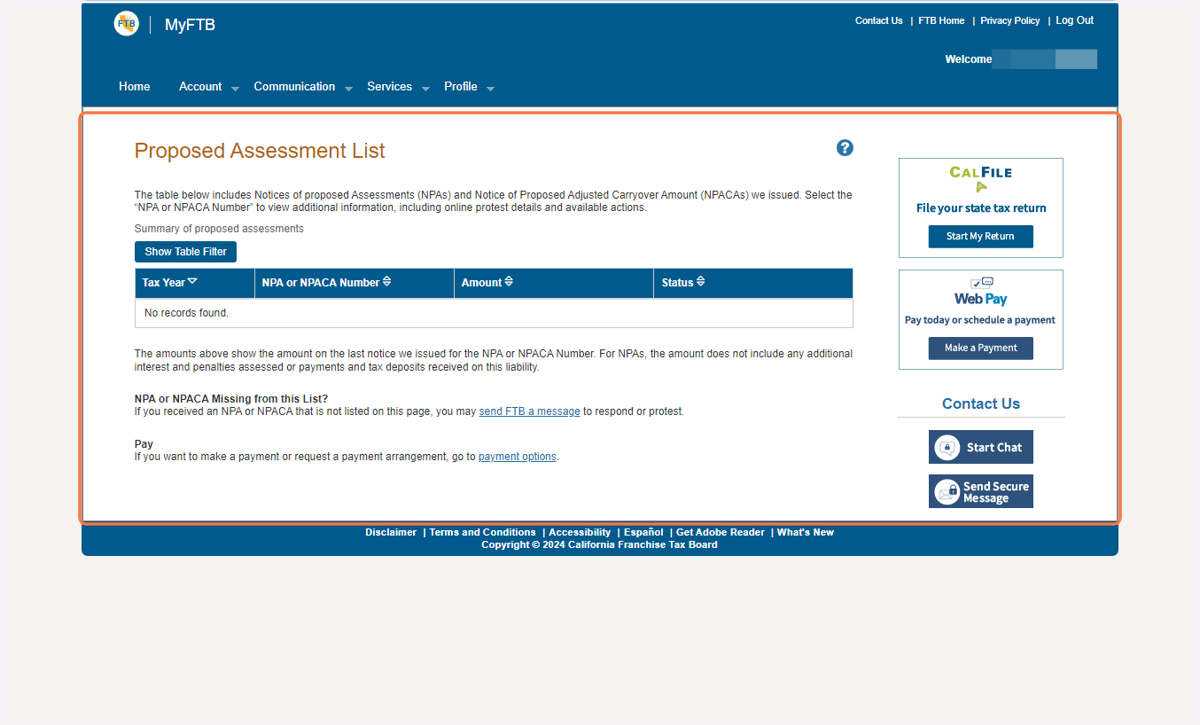
Task: Switch to Español
Action: (x=644, y=532)
